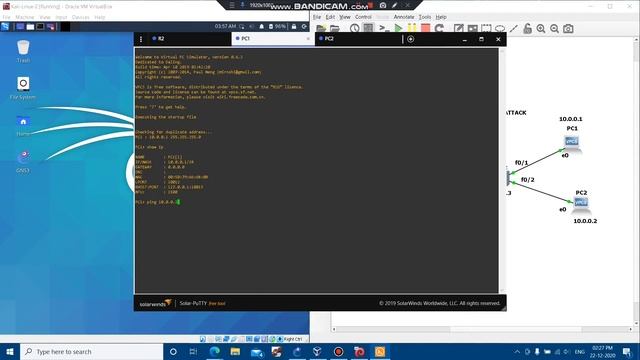The image size is (640, 360).
Task: Select draw rectangle tool in GNS3
Action: pyautogui.click(x=486, y=29)
